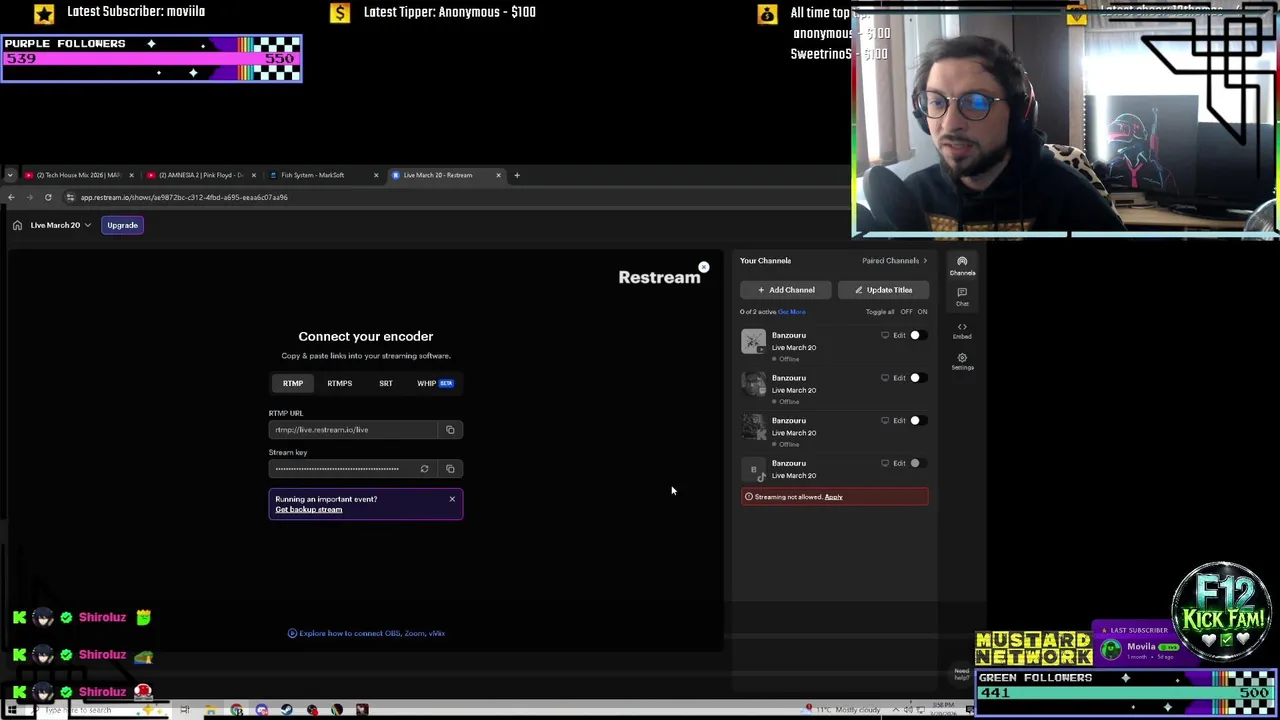Close the Fish System - MarkSoft tab
Image resolution: width=1280 pixels, height=720 pixels.
coord(376,175)
